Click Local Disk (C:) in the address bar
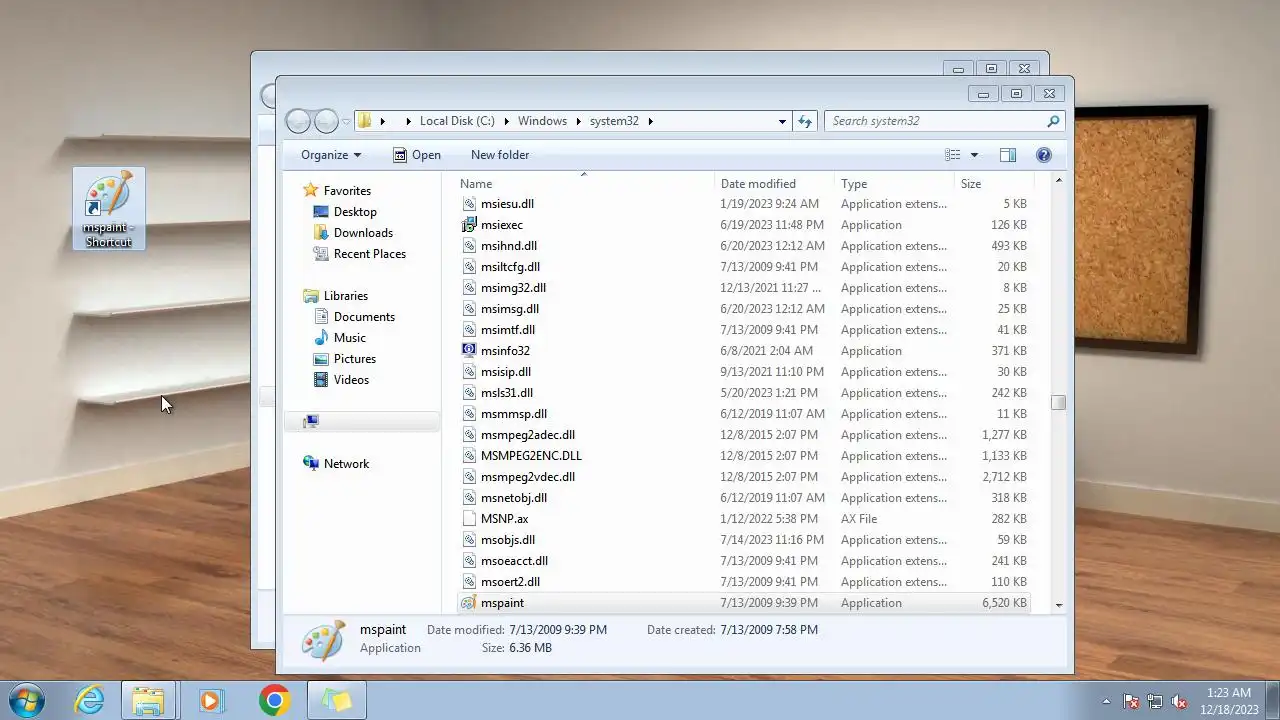This screenshot has width=1280, height=720. (x=457, y=121)
